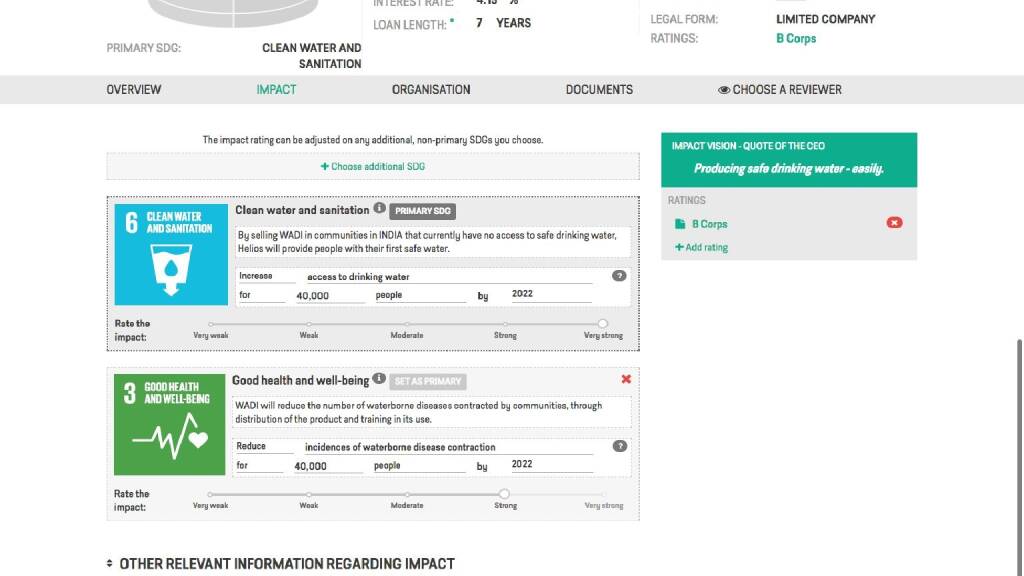Click the good health impact slider handle
Image resolution: width=1024 pixels, height=576 pixels.
click(504, 494)
